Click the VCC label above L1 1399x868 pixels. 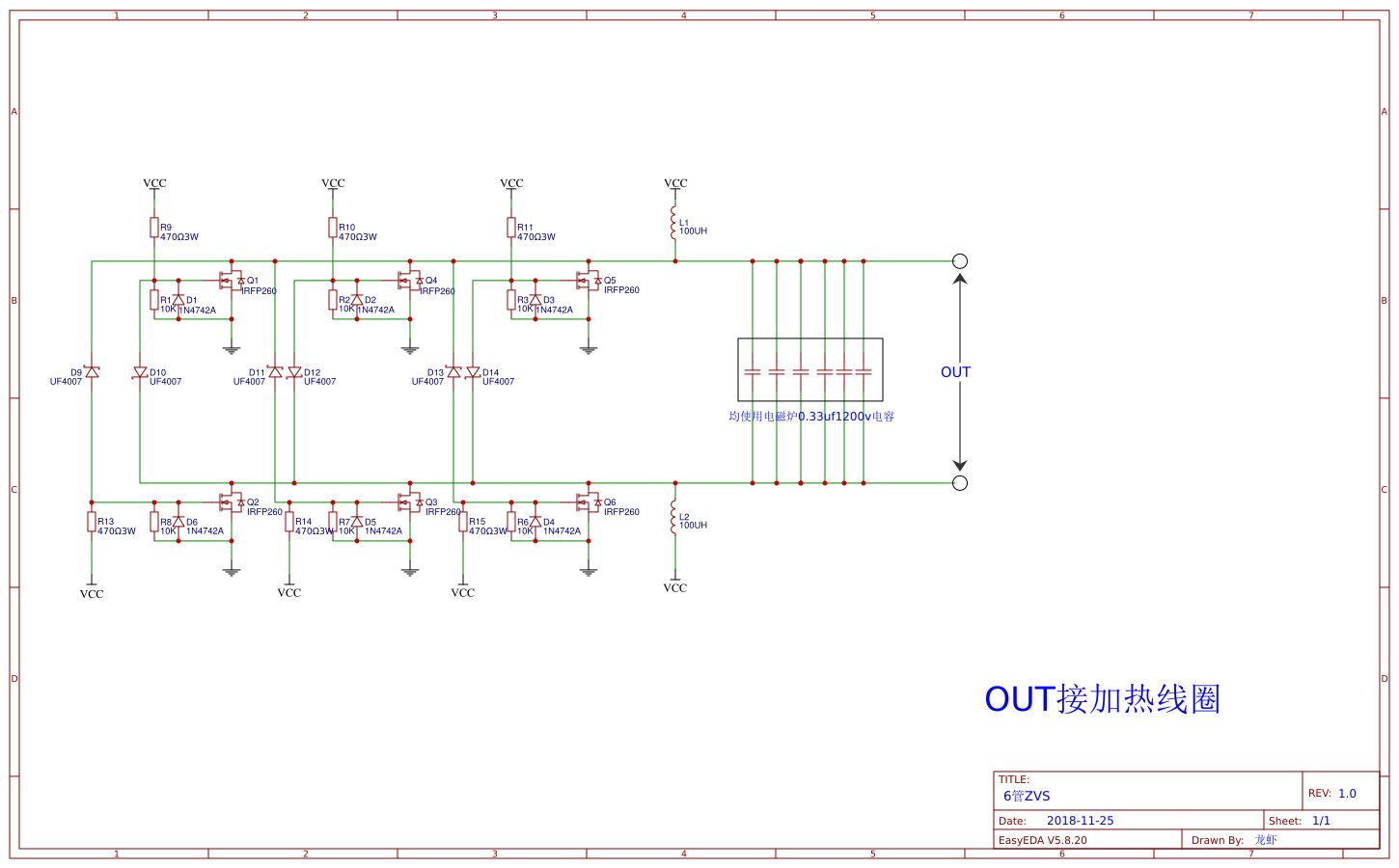tap(675, 183)
